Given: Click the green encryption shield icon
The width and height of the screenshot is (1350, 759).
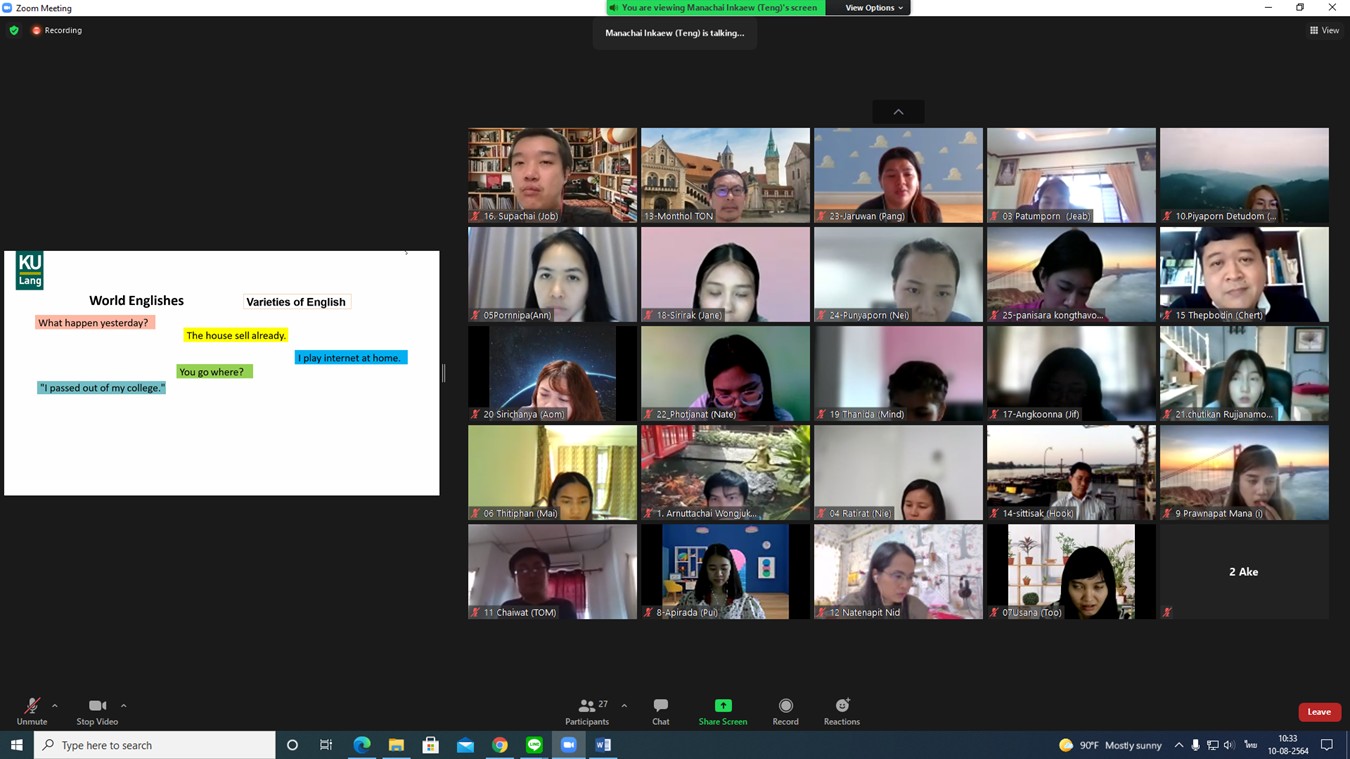Looking at the screenshot, I should [14, 31].
